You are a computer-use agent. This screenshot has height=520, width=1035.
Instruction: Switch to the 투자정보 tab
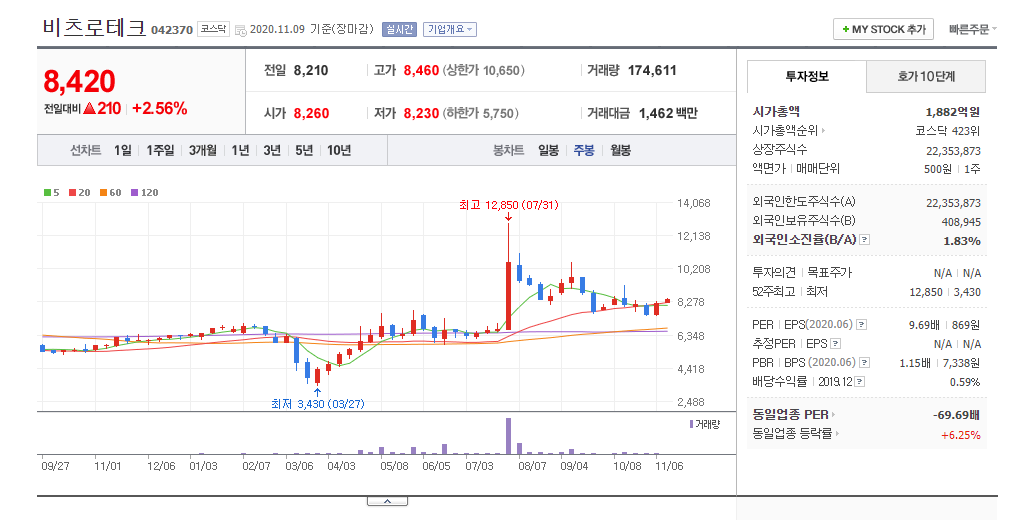click(x=807, y=77)
